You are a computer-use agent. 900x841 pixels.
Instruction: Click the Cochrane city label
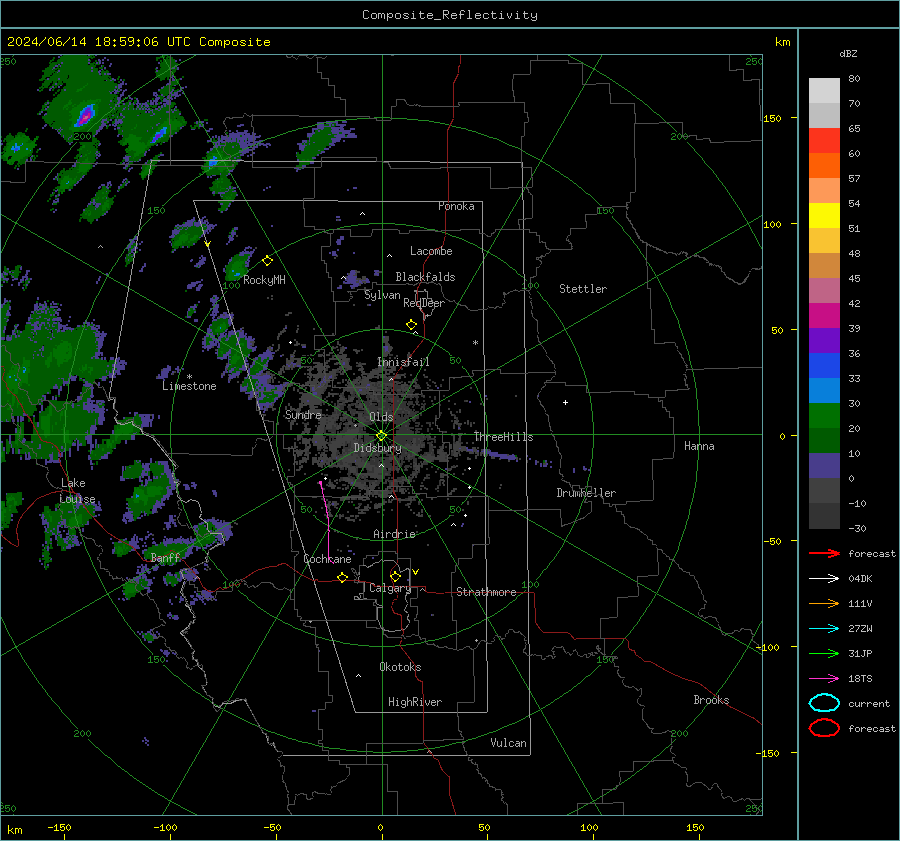pyautogui.click(x=327, y=559)
